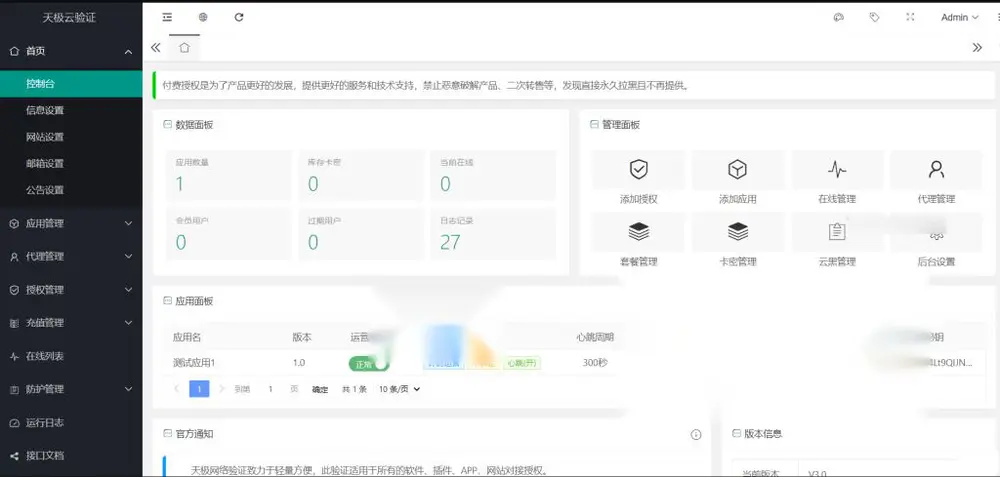Click the 后台设置 gear icon
Viewport: 1000px width, 477px height.
[936, 233]
